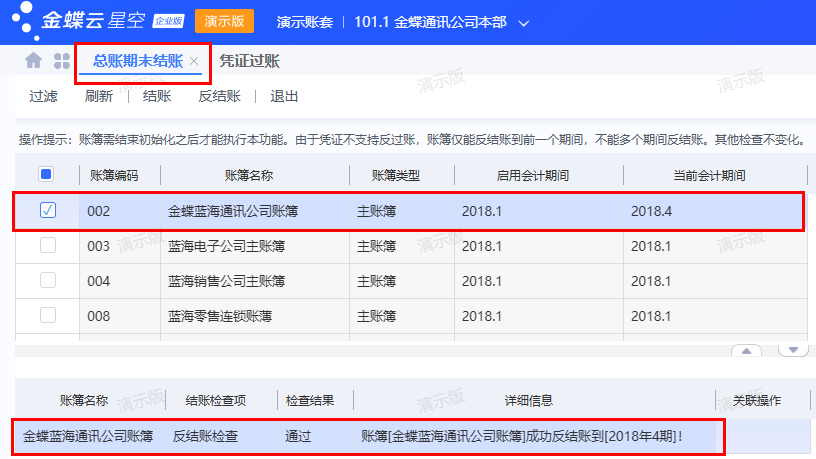
Task: Go to the home icon
Action: tap(34, 61)
